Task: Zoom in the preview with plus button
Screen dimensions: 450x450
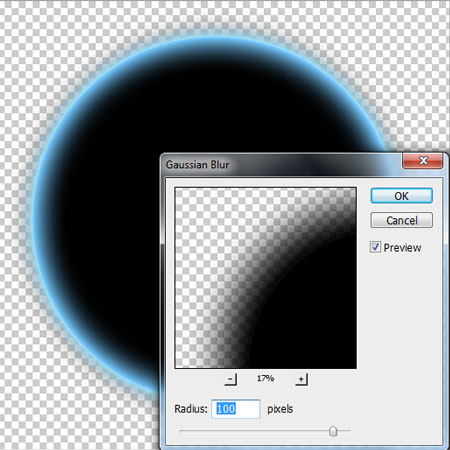Action: tap(301, 379)
